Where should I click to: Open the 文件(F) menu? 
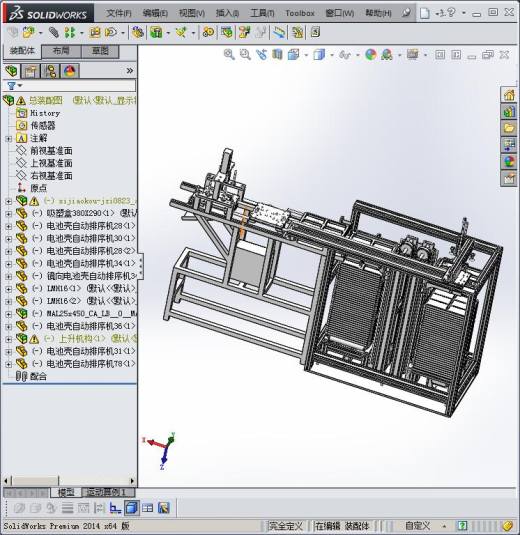(x=119, y=13)
